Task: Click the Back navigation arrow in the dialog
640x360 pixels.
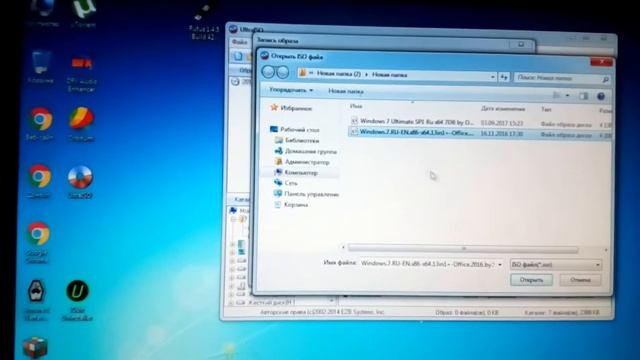Action: 268,72
